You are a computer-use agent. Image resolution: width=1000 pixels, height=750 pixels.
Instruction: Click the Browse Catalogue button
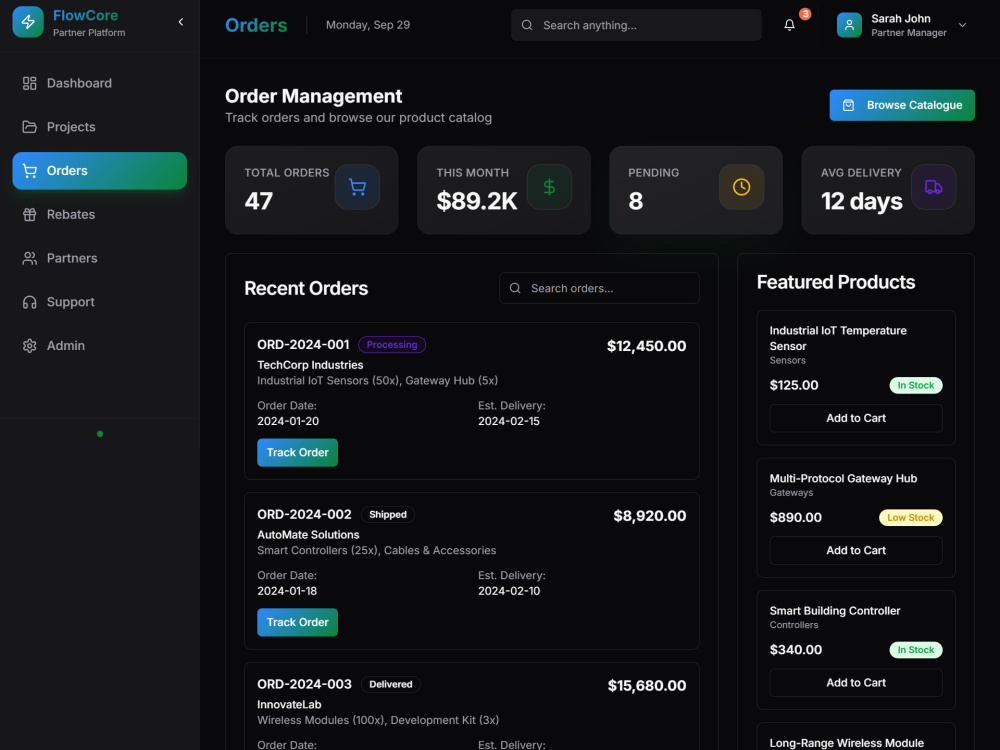[x=902, y=105]
